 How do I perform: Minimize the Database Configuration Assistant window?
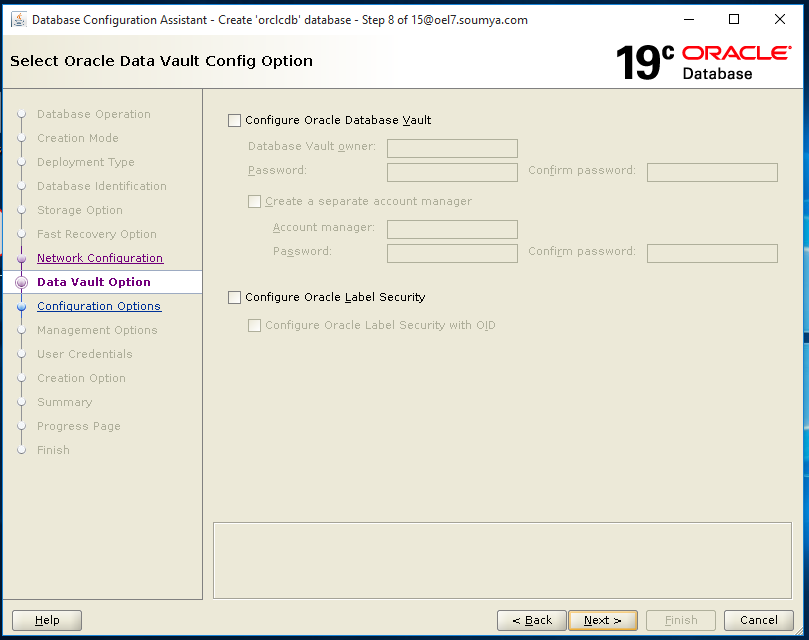(x=689, y=20)
